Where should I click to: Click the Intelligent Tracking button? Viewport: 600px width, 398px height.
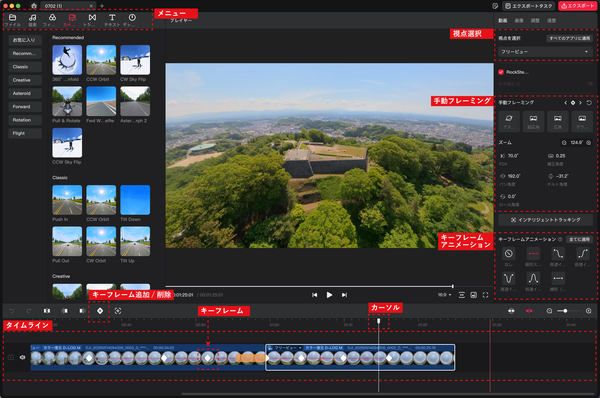(545, 220)
